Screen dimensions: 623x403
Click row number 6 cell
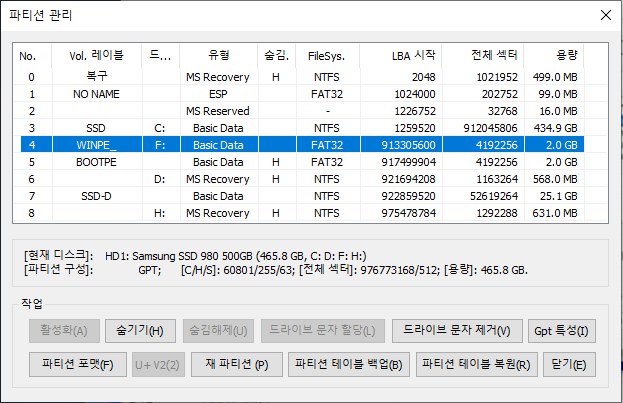coord(32,179)
